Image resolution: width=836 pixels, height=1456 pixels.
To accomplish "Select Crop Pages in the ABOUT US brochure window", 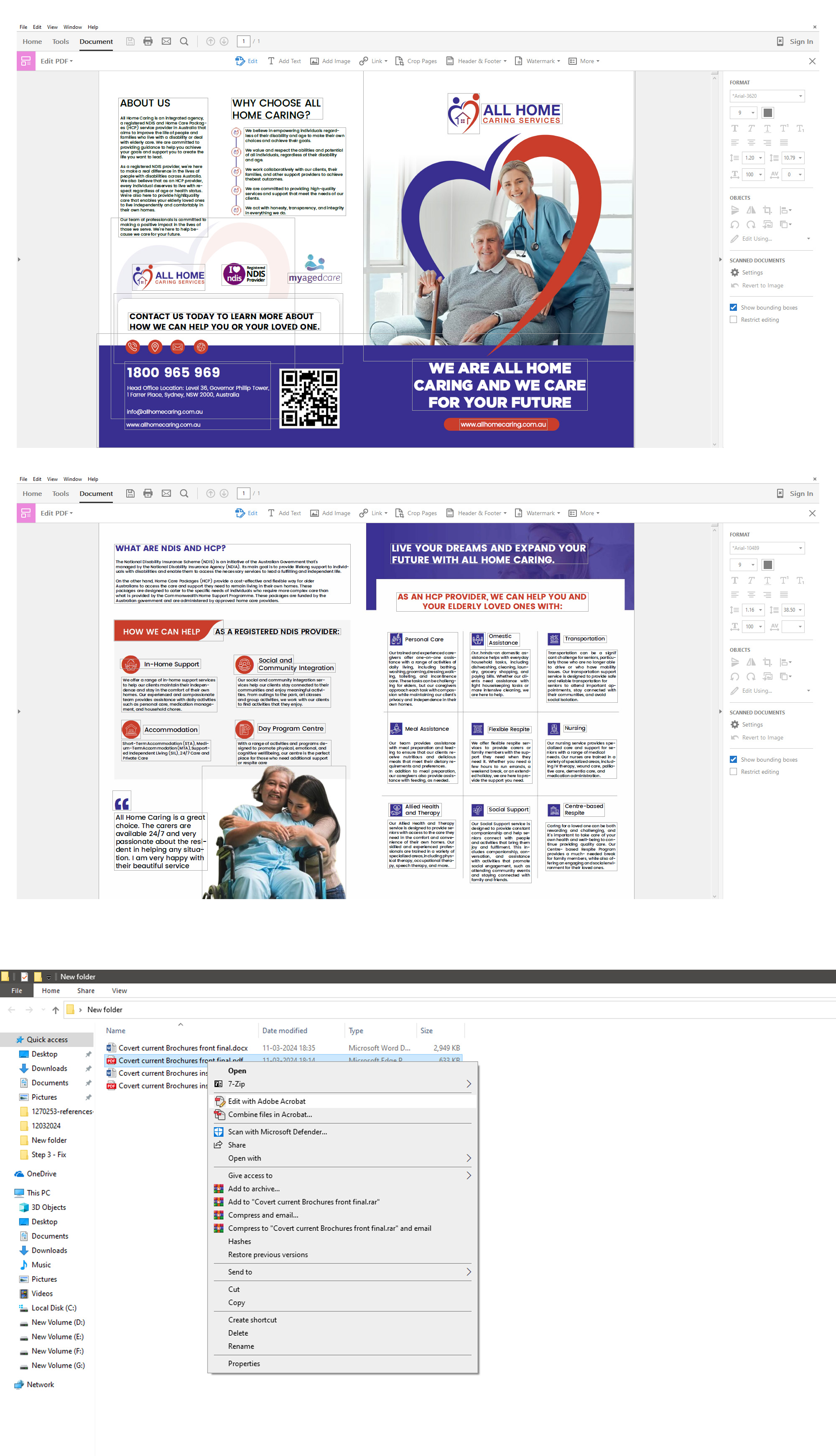I will pyautogui.click(x=416, y=61).
